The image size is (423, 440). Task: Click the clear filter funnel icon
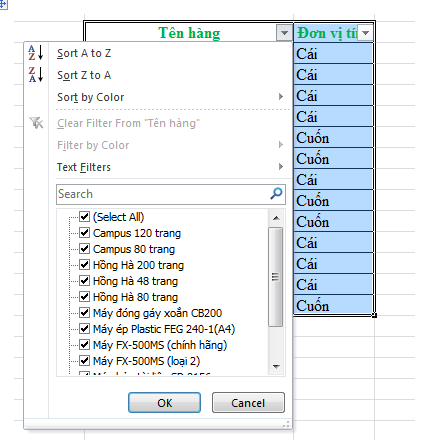(36, 123)
